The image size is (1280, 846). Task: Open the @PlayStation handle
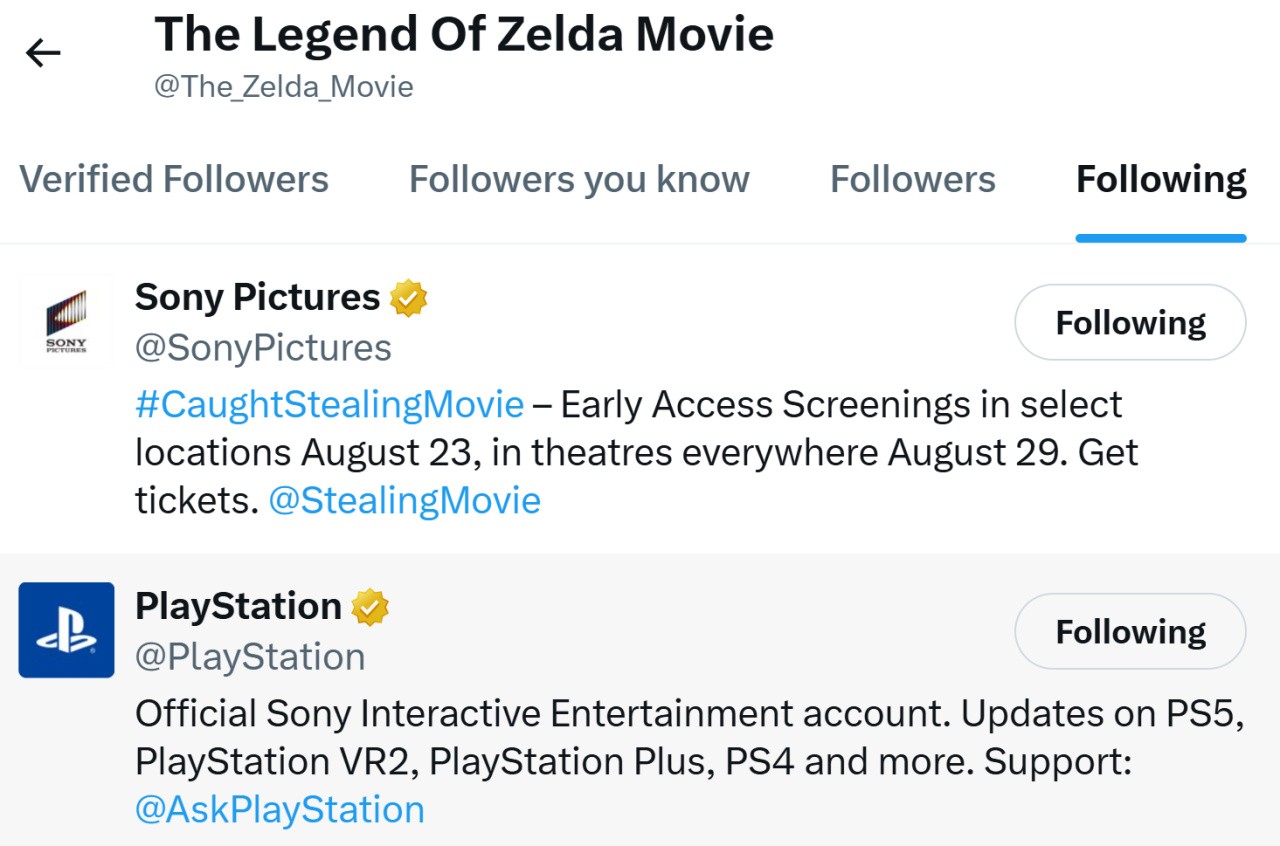pos(250,657)
